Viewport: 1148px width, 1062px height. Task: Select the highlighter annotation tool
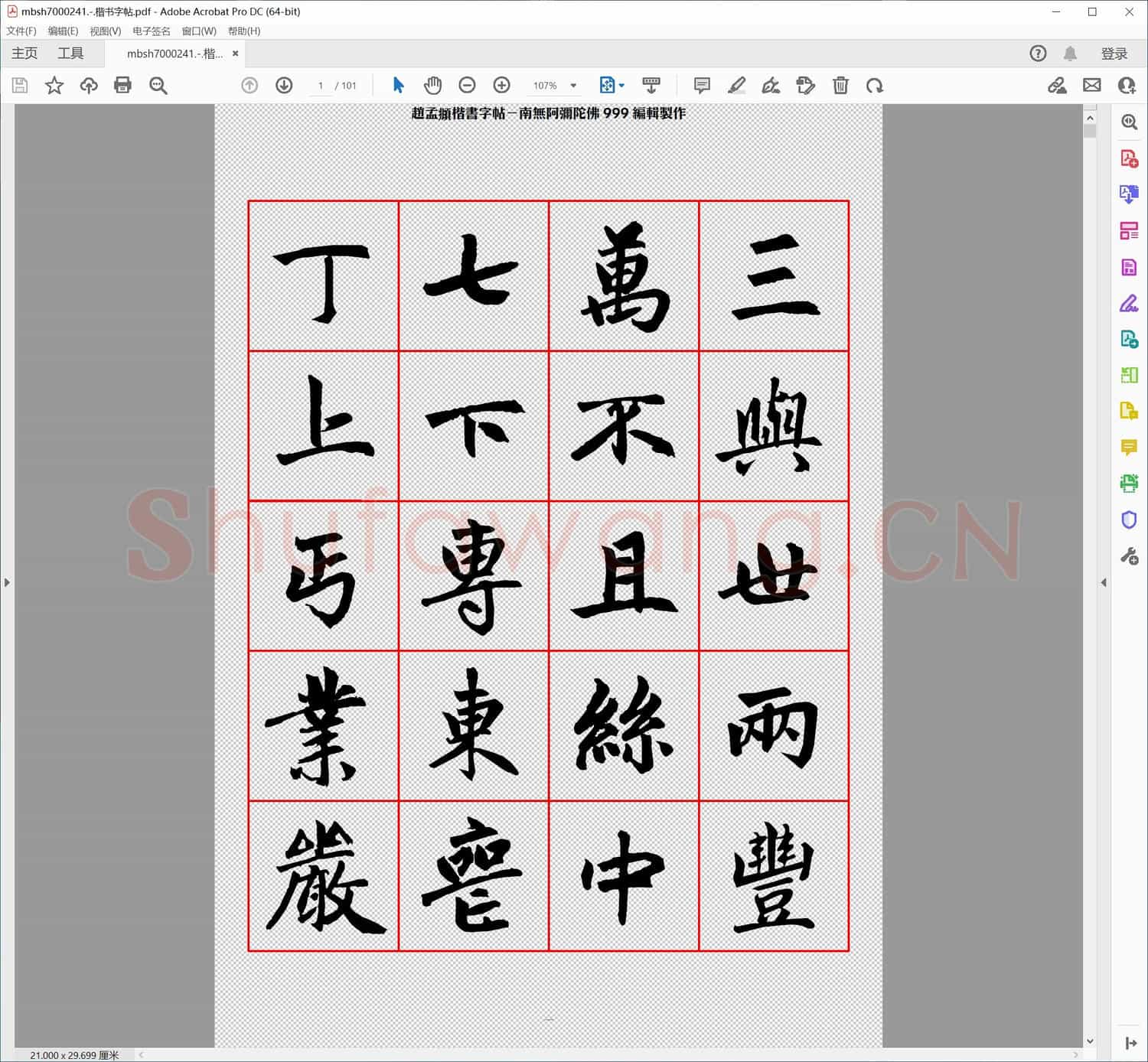[736, 85]
